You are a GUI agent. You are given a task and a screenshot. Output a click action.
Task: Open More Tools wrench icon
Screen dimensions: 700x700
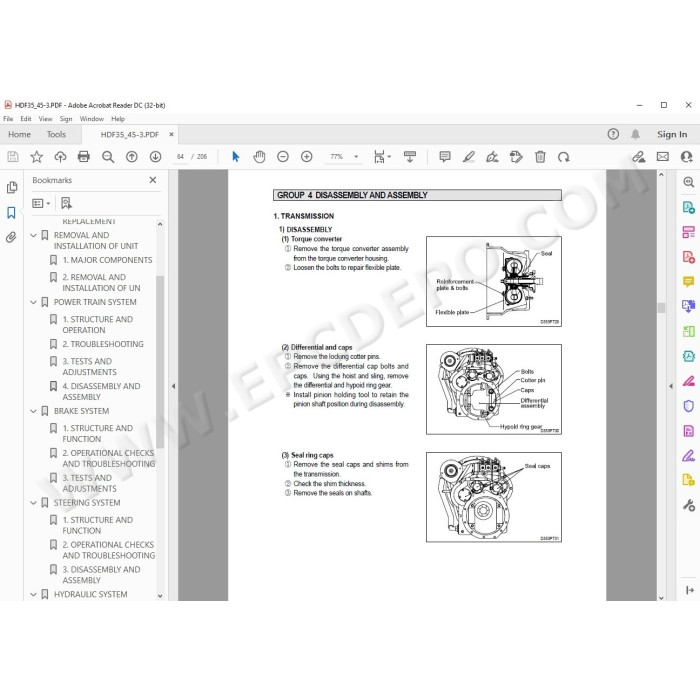pyautogui.click(x=688, y=505)
